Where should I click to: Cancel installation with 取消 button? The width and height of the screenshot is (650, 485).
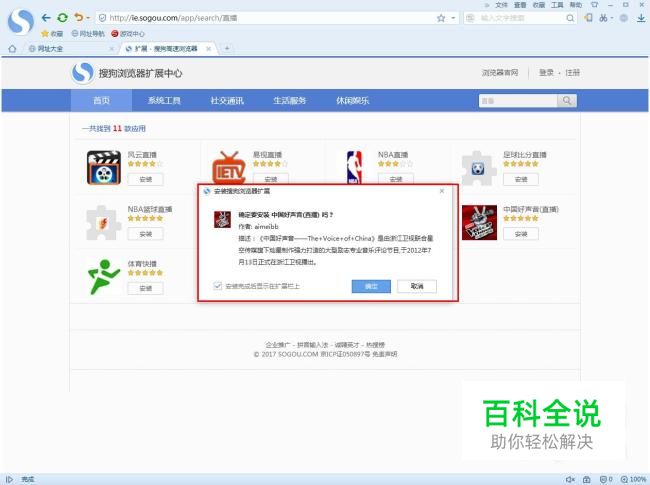click(x=417, y=286)
